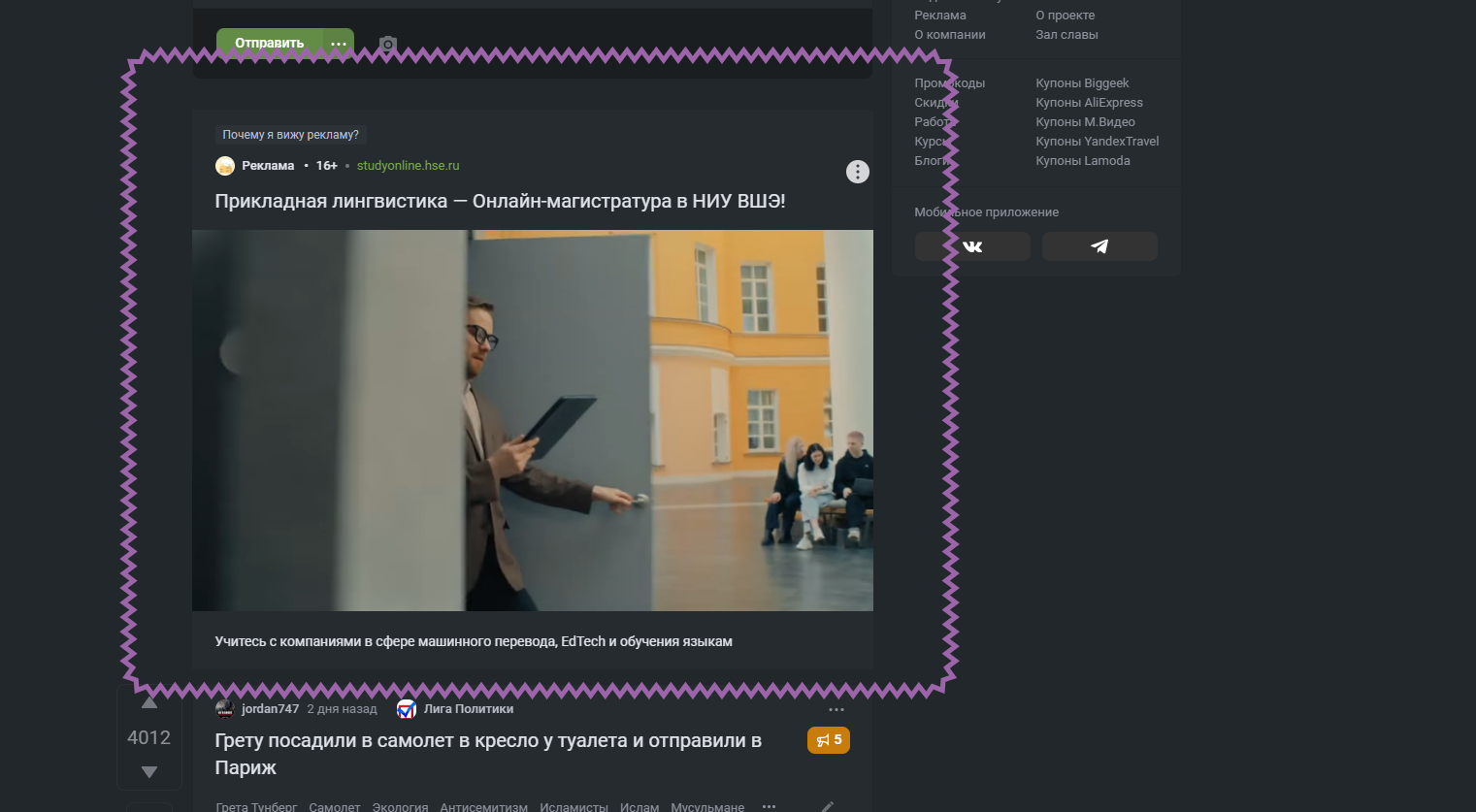Viewport: 1476px width, 812px height.
Task: Click the Лига Политики community icon
Action: point(405,708)
